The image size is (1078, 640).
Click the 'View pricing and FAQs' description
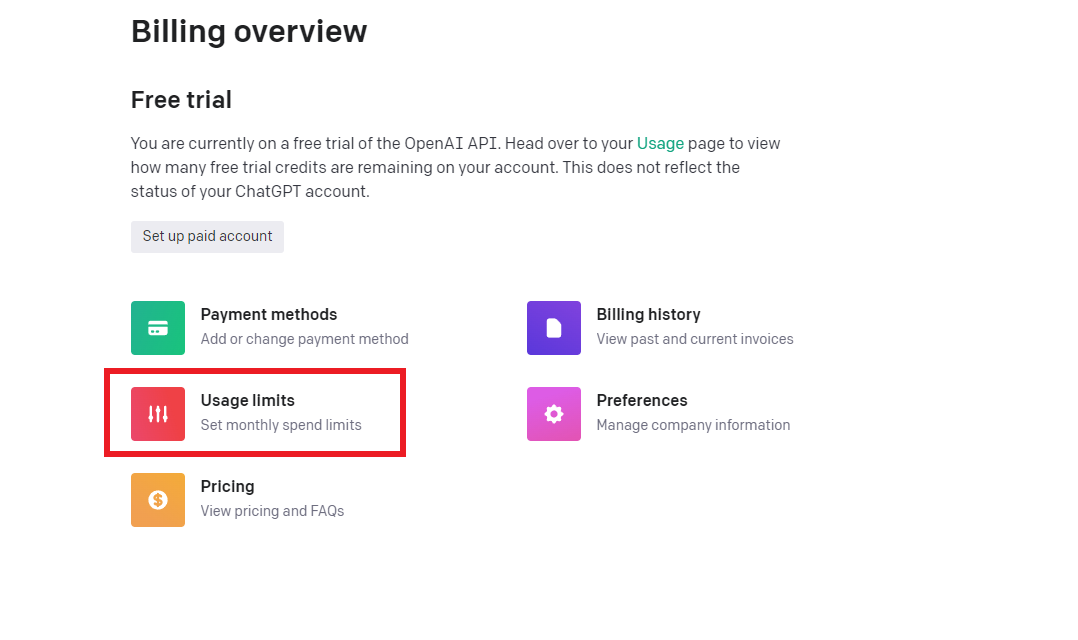271,511
